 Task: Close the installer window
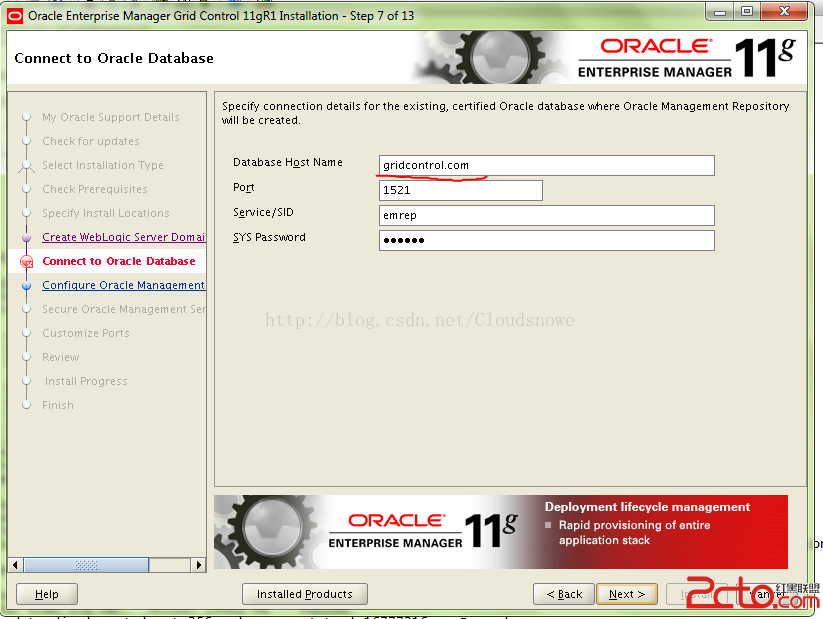784,12
